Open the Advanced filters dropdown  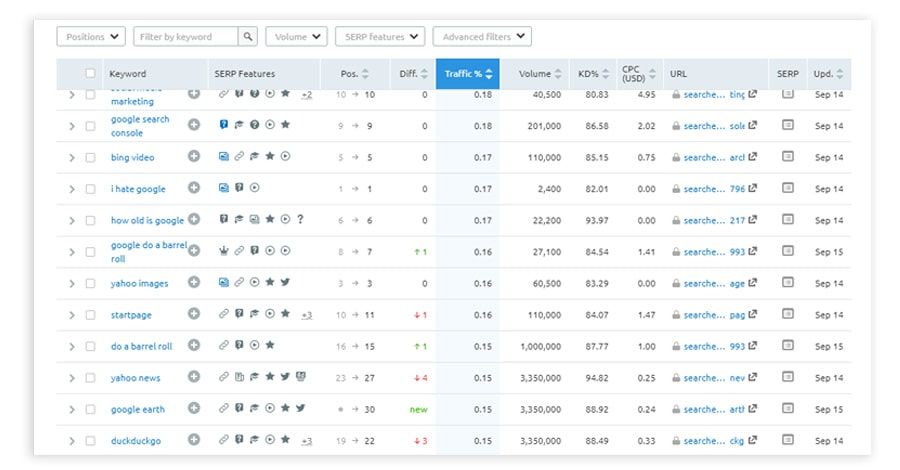[x=481, y=37]
